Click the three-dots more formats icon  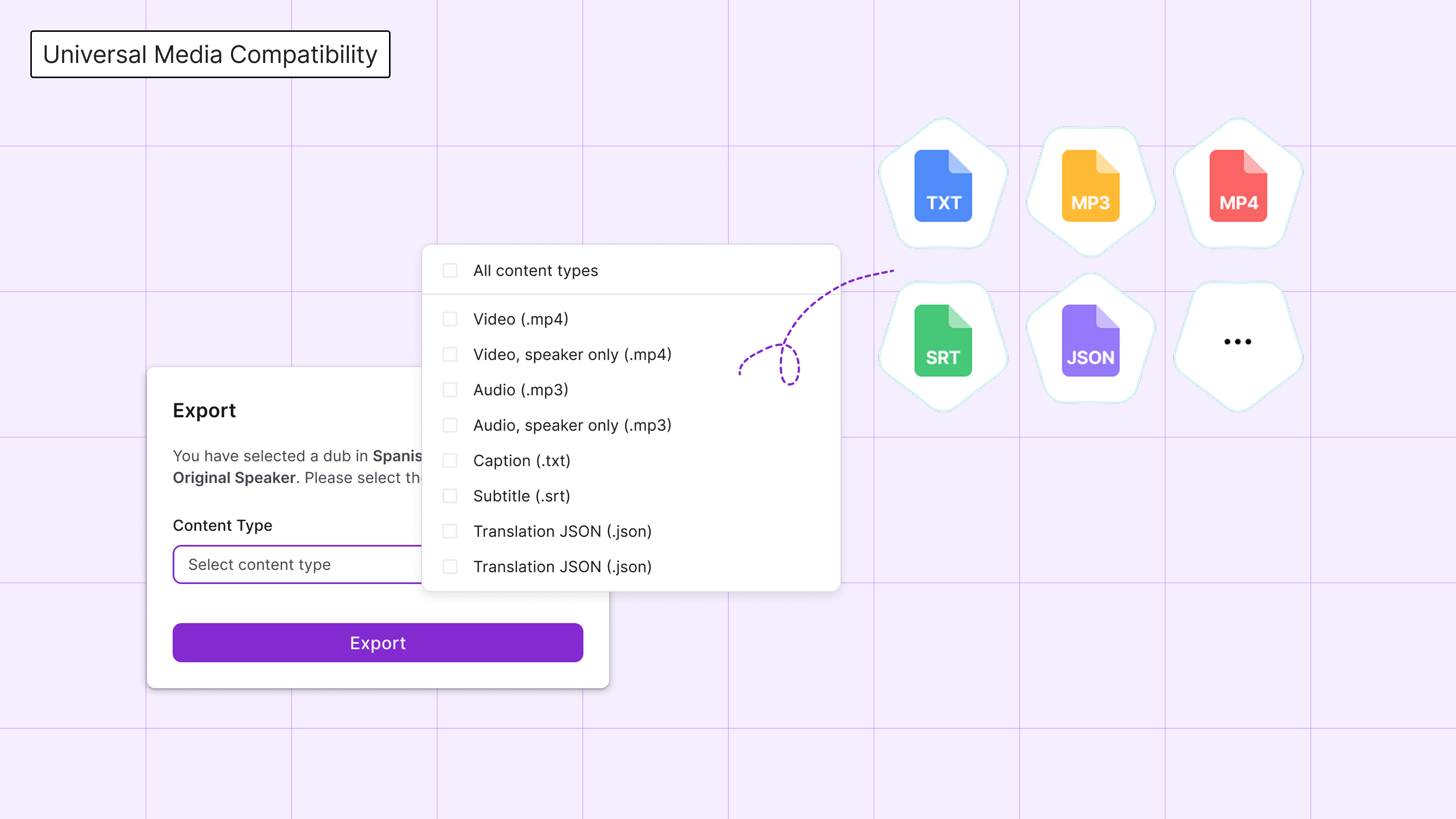click(x=1237, y=342)
